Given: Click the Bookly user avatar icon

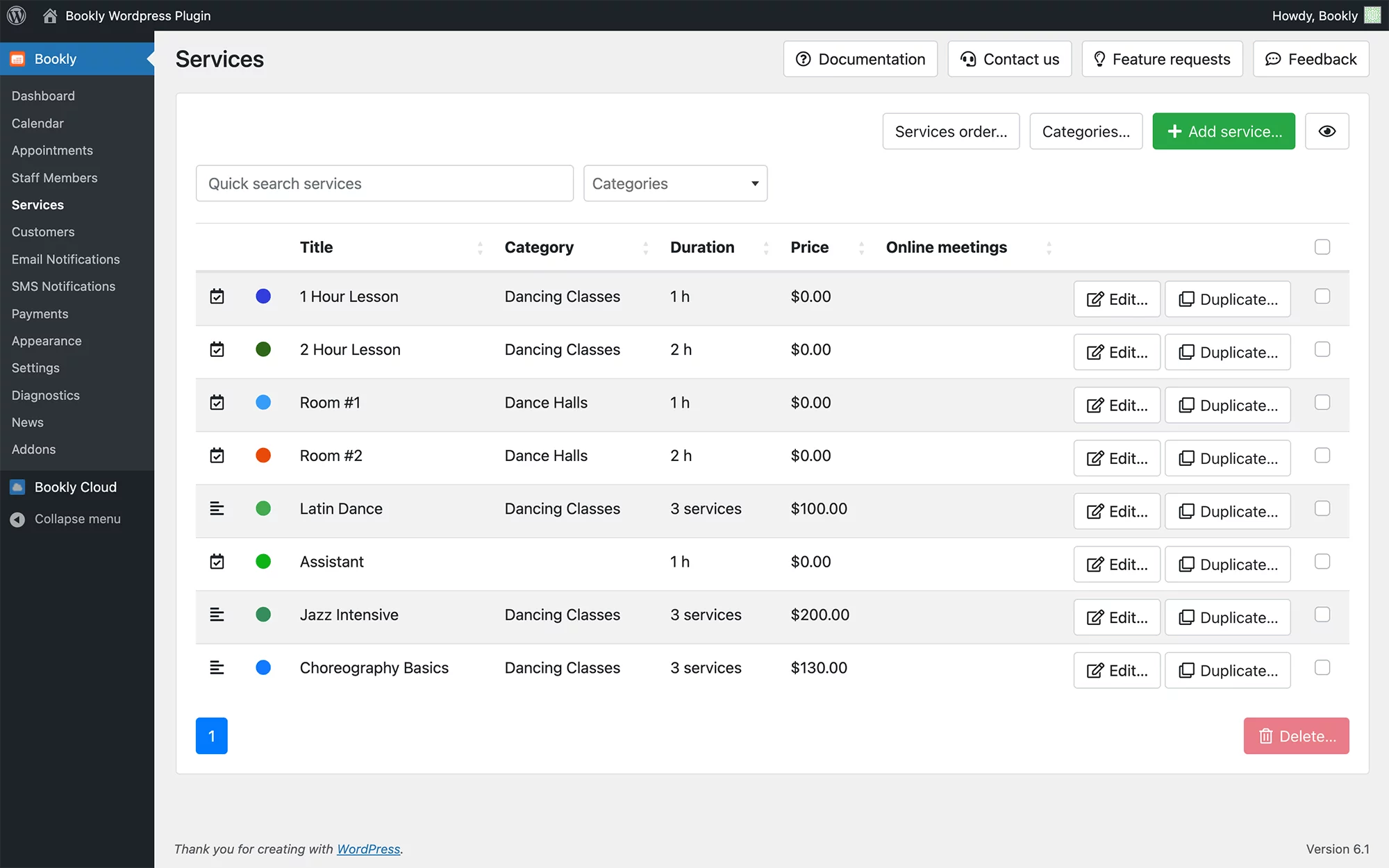Looking at the screenshot, I should click(1372, 15).
